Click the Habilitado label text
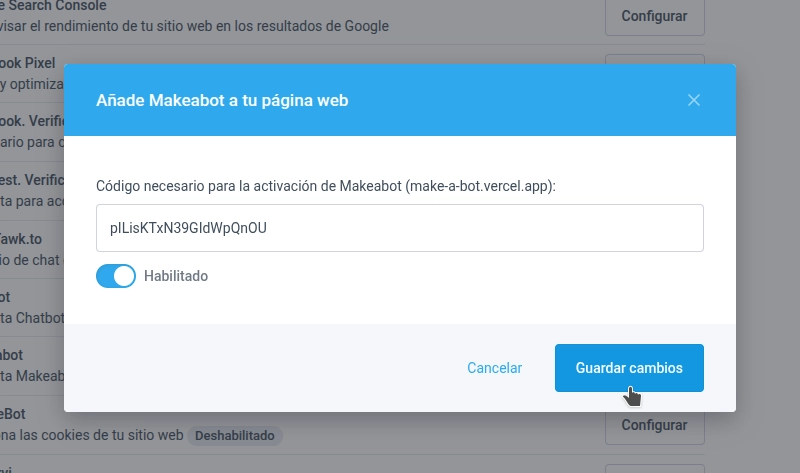This screenshot has height=473, width=800. point(176,276)
